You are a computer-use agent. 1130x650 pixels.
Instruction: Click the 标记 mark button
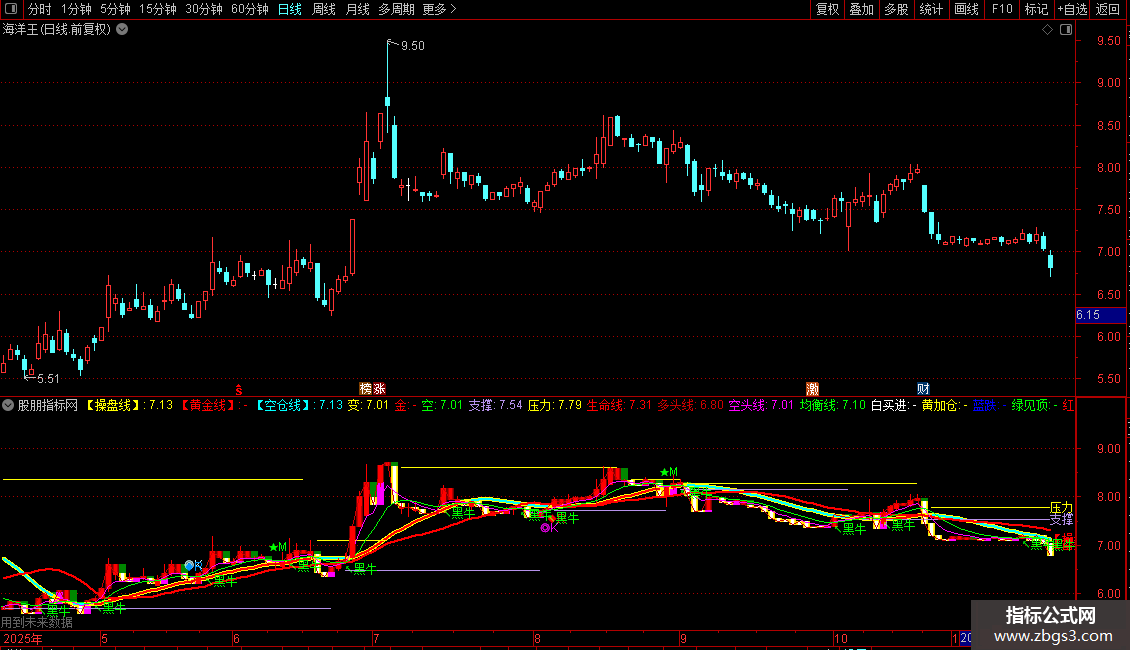pos(1036,9)
